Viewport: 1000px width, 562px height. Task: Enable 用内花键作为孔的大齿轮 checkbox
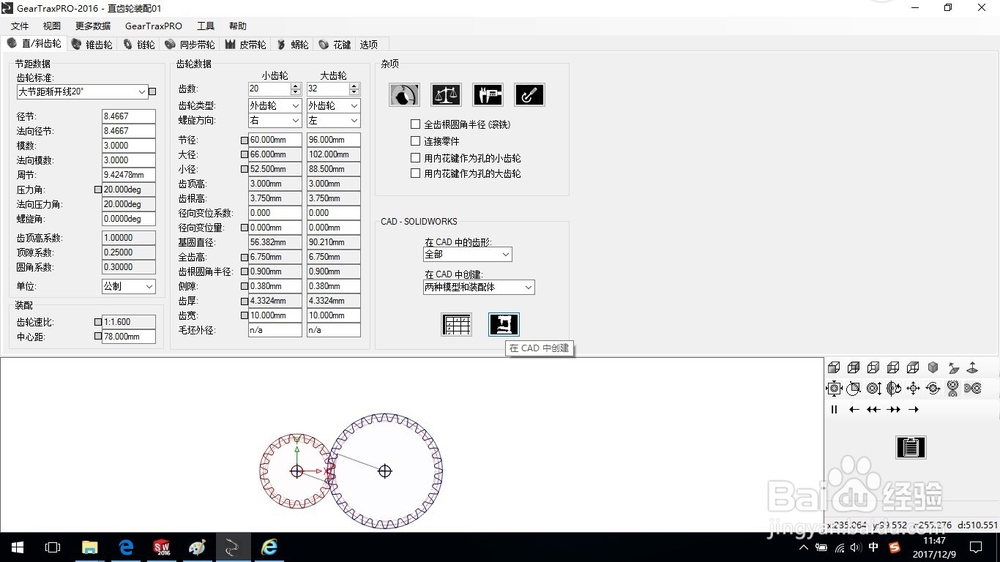[415, 174]
